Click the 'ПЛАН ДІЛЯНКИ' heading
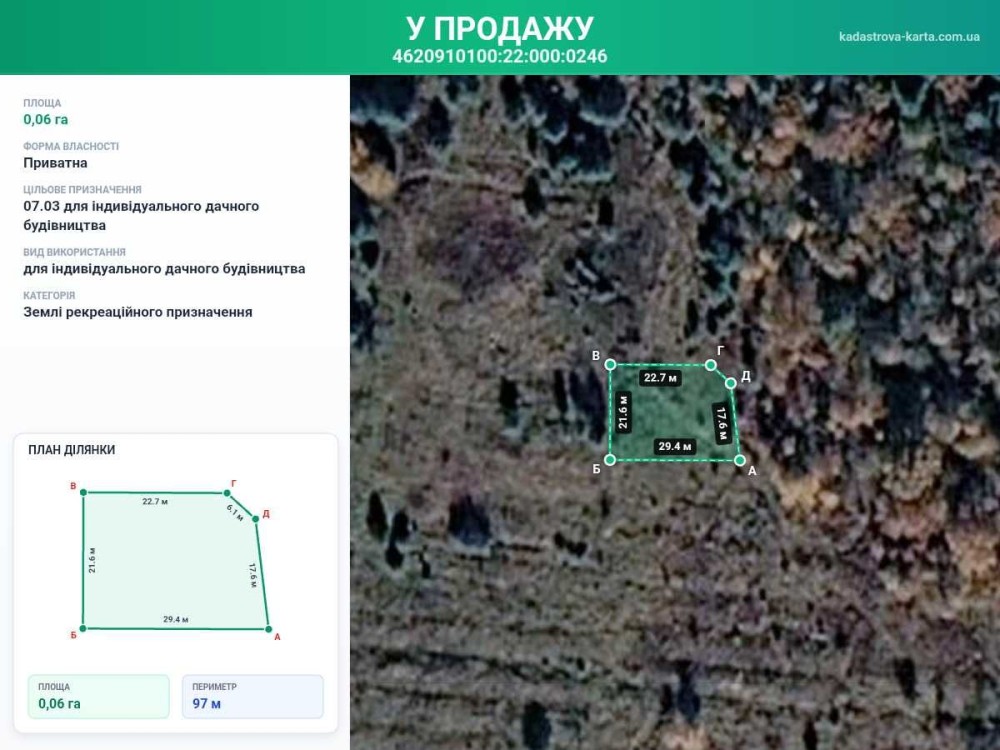The image size is (1000, 750). pos(71,450)
